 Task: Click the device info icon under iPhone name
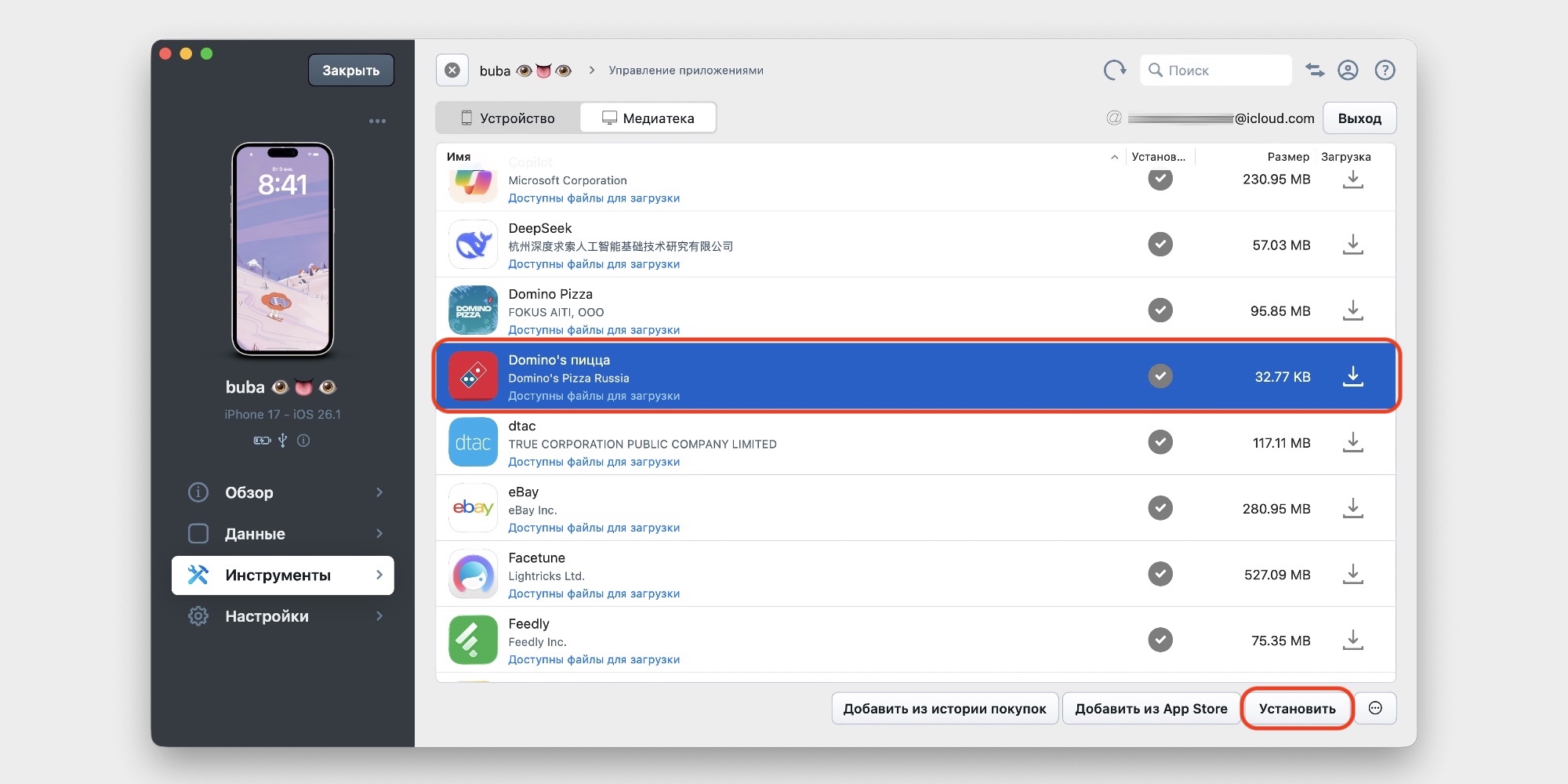pyautogui.click(x=303, y=441)
